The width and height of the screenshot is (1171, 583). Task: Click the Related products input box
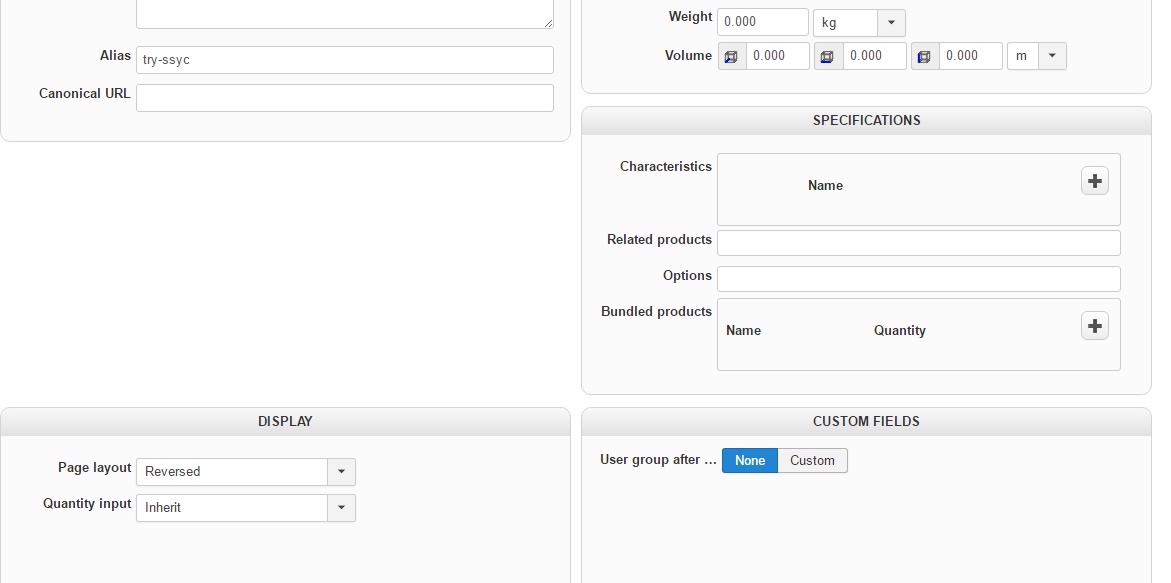(x=918, y=243)
